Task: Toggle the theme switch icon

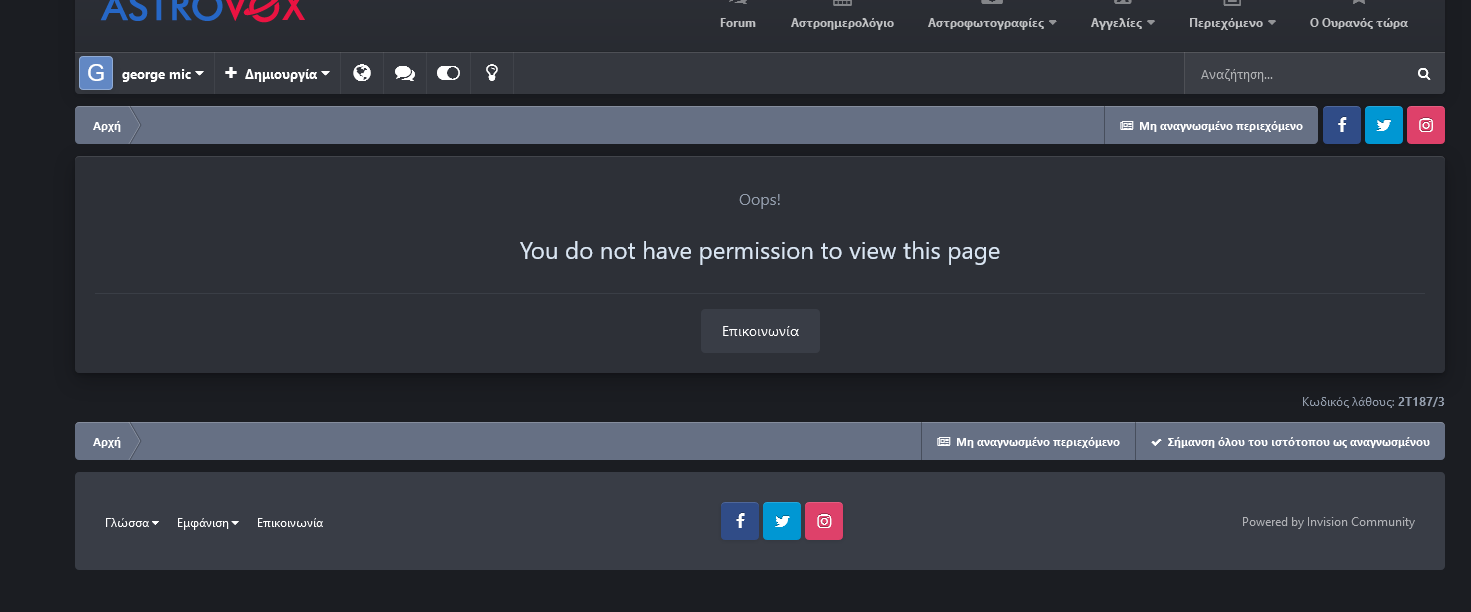Action: click(448, 73)
